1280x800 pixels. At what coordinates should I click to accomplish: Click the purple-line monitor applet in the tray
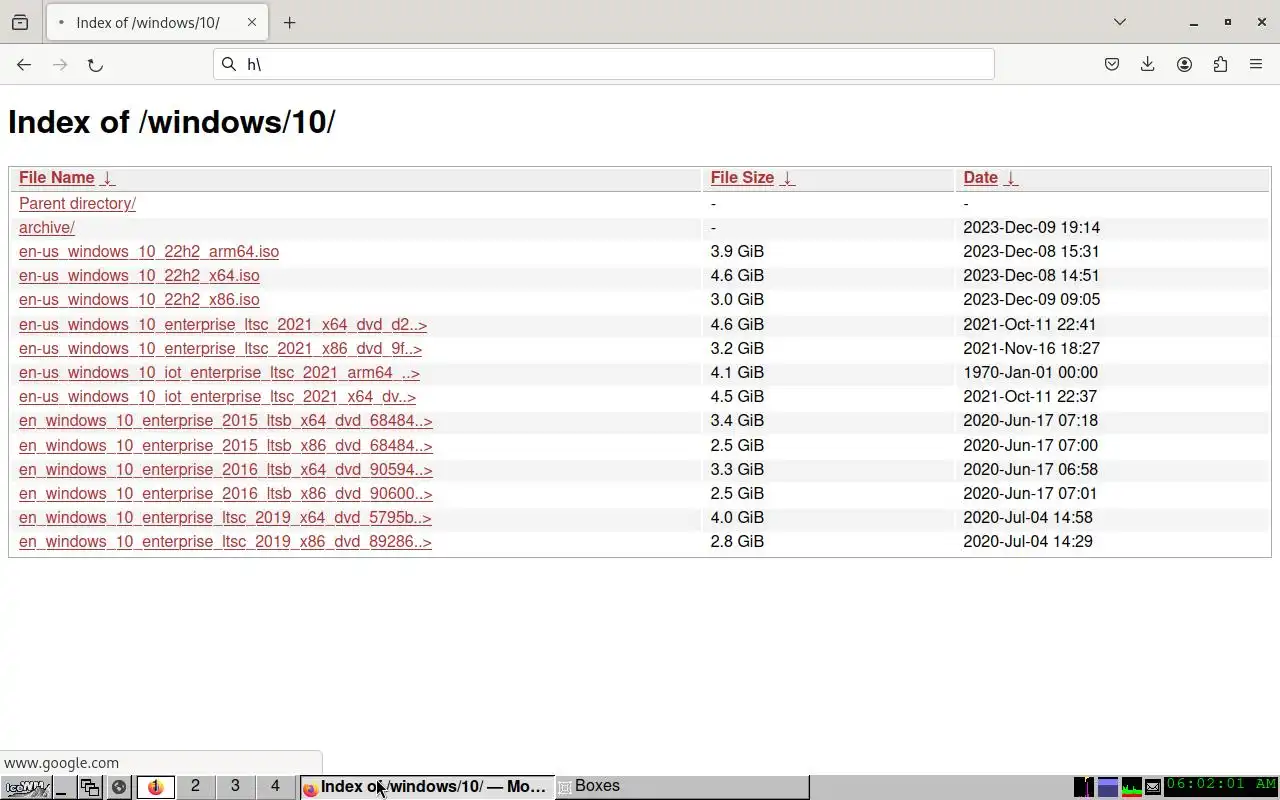click(x=1084, y=787)
